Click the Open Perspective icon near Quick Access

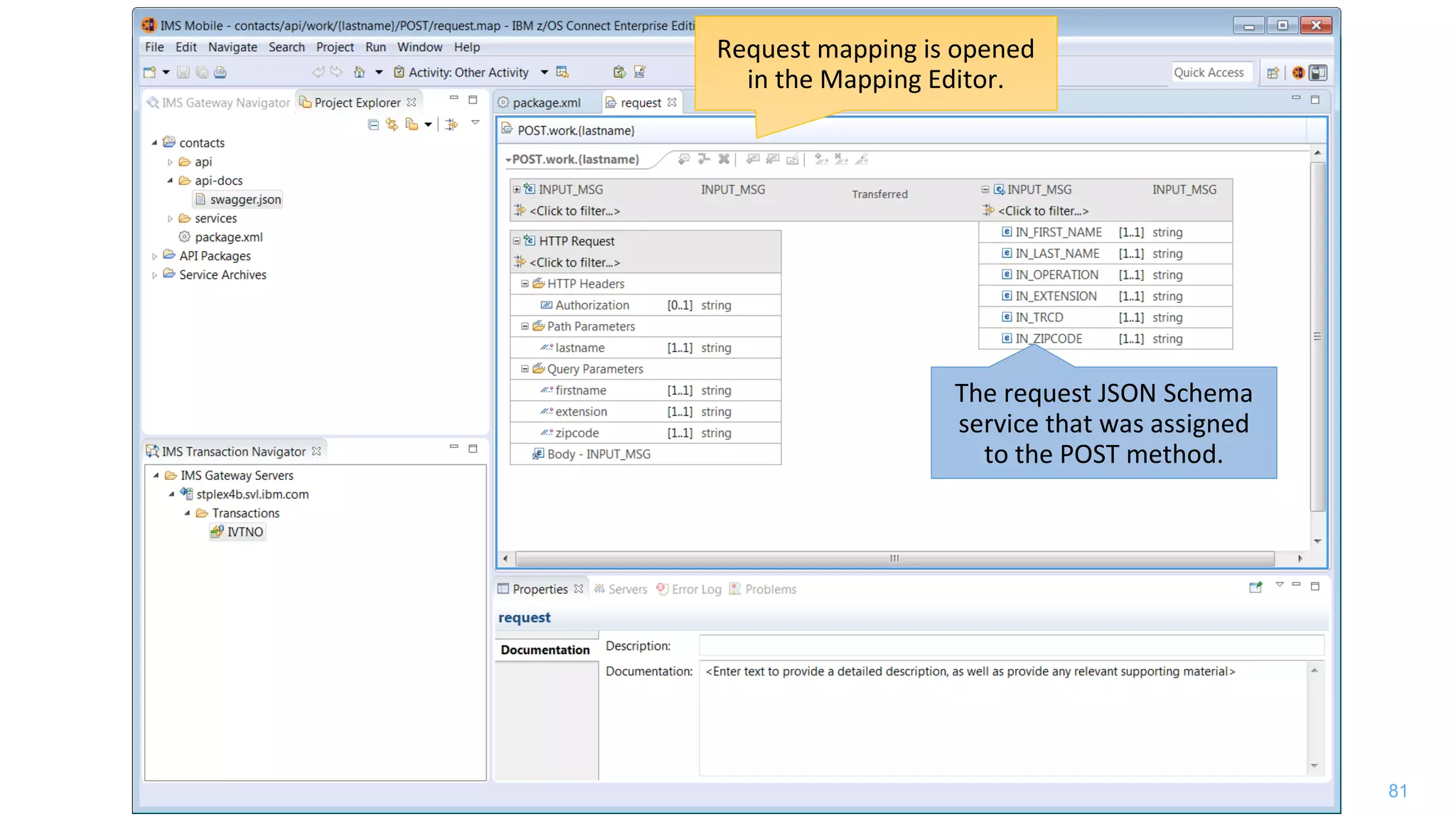click(1273, 73)
